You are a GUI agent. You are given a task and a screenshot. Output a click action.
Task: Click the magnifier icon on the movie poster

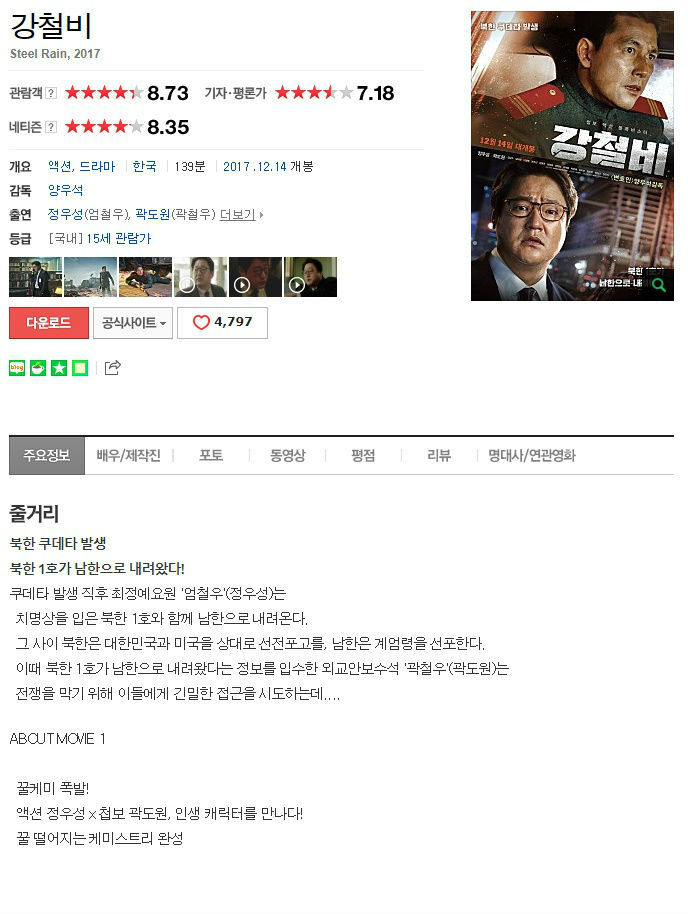coord(659,285)
